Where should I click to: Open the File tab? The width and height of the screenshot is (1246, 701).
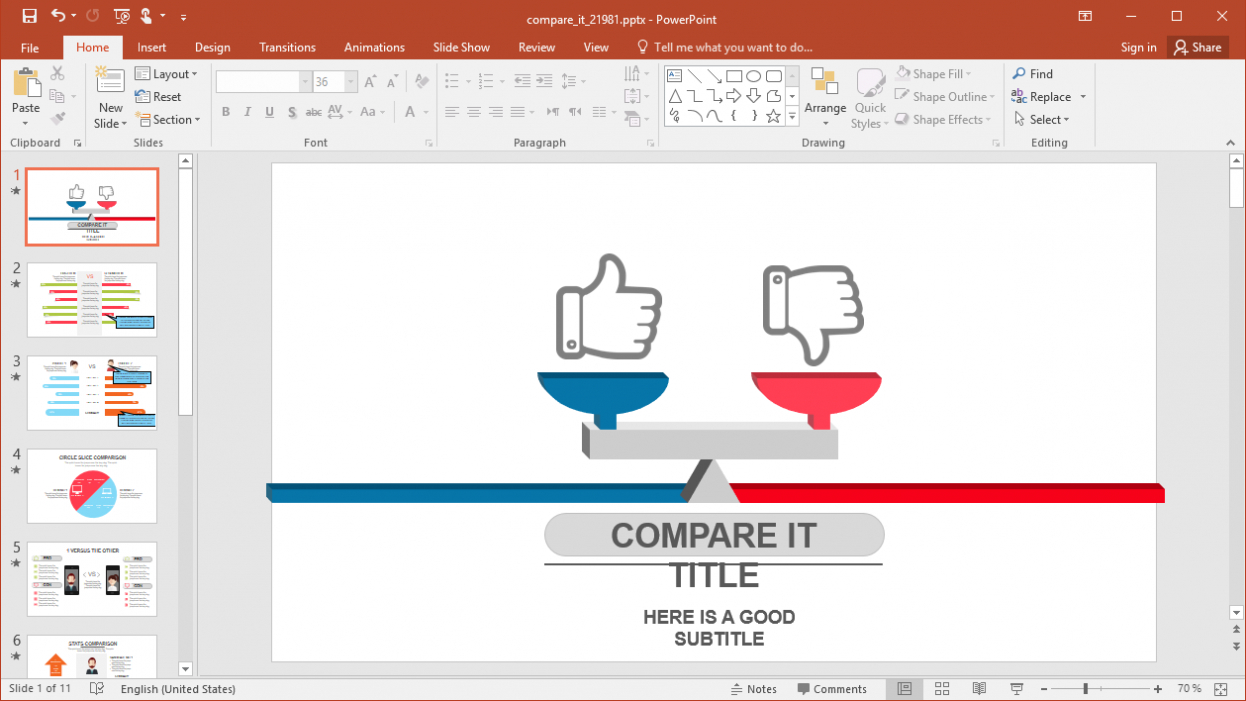30,47
